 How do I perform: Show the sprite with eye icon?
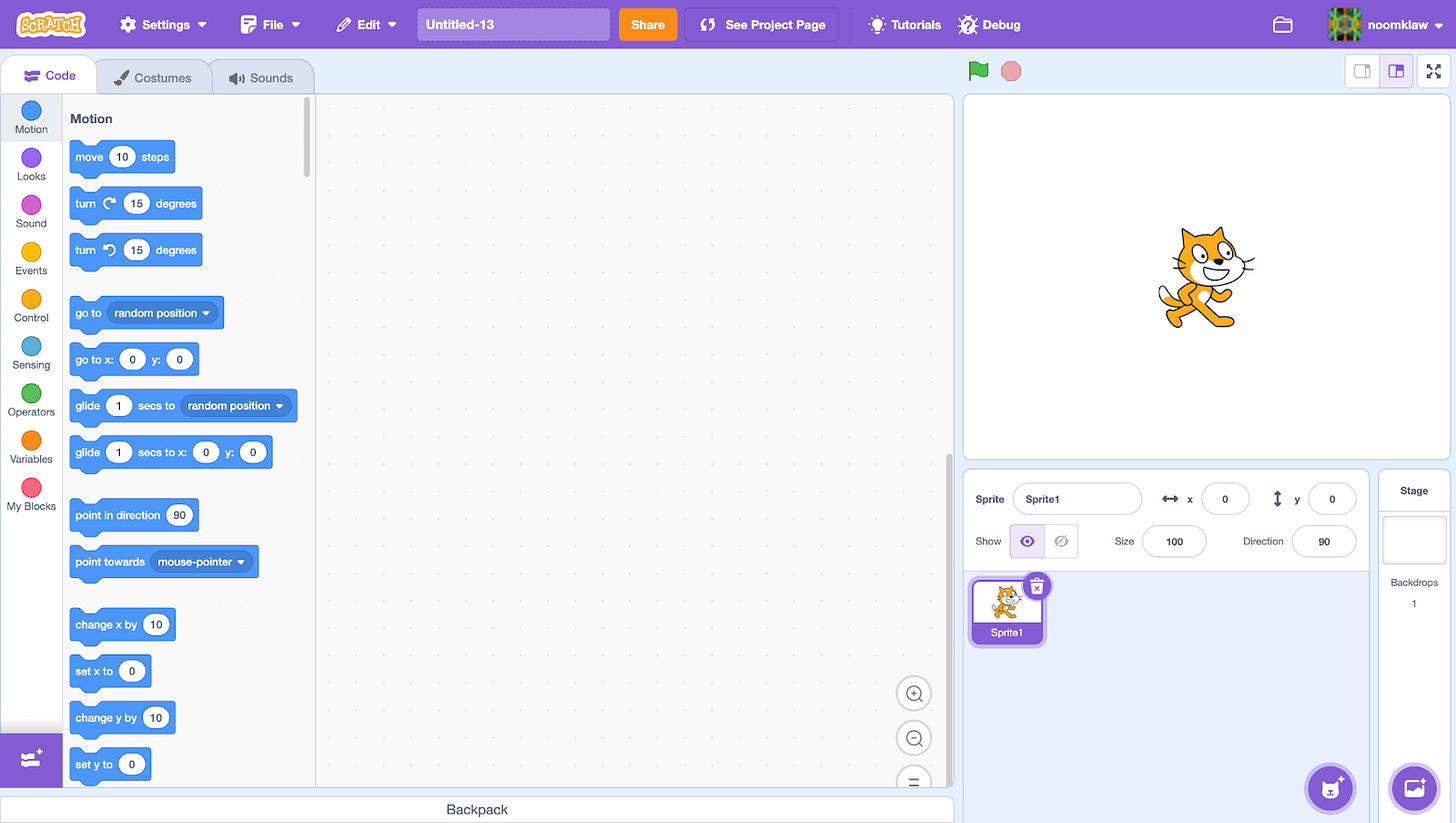tap(1027, 541)
